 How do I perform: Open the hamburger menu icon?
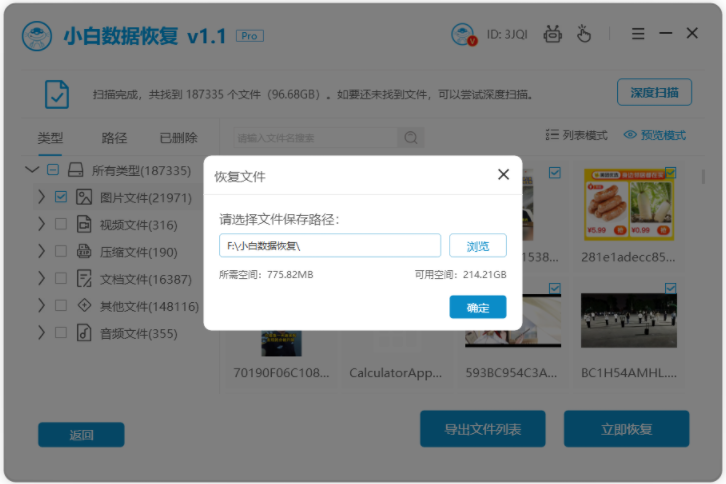(x=638, y=33)
